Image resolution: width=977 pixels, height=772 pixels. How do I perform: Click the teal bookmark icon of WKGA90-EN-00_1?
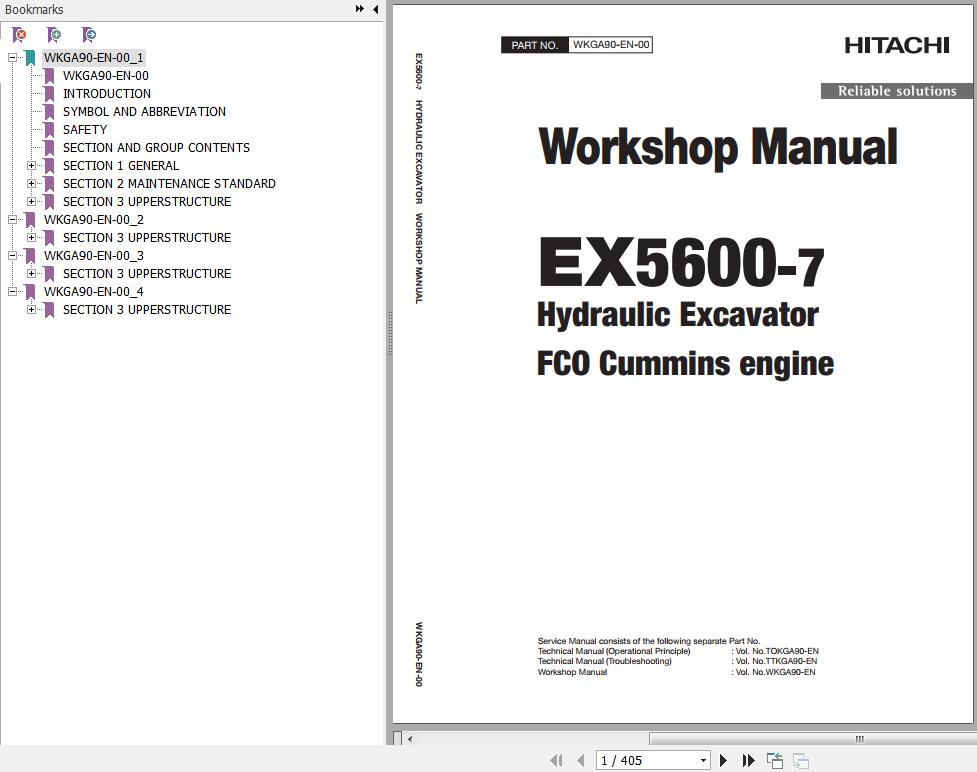coord(30,58)
